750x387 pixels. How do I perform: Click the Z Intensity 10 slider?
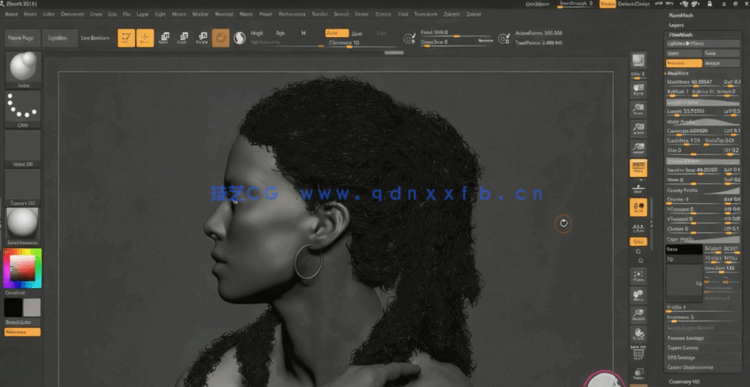pos(362,43)
